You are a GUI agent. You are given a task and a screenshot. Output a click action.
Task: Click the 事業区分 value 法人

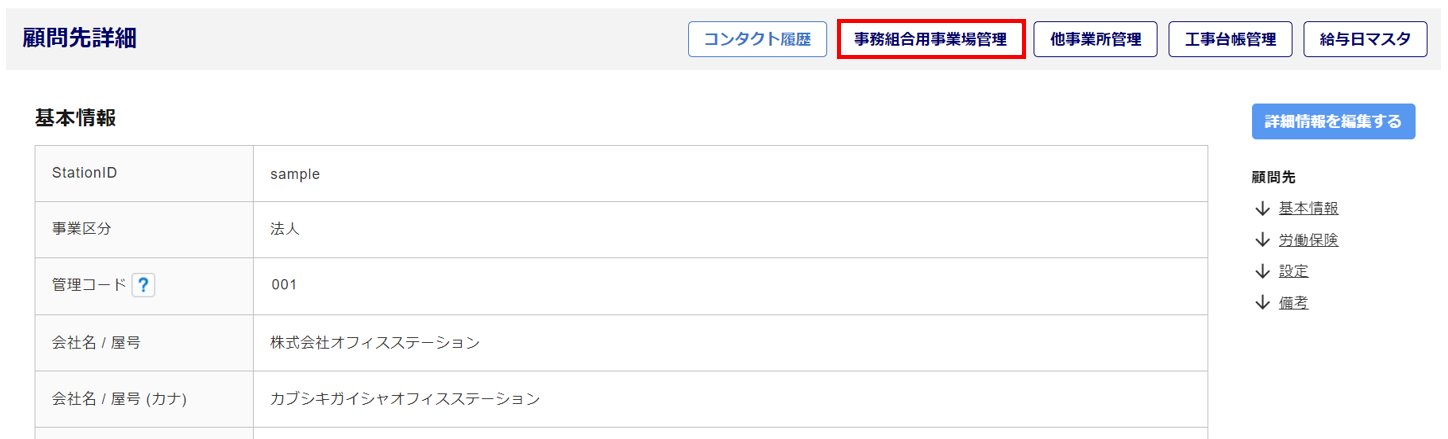coord(285,230)
